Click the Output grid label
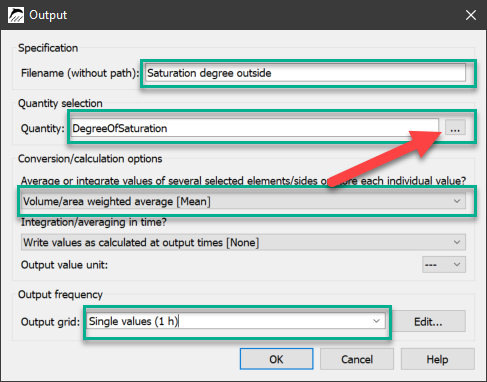Image resolution: width=487 pixels, height=382 pixels. (x=50, y=322)
